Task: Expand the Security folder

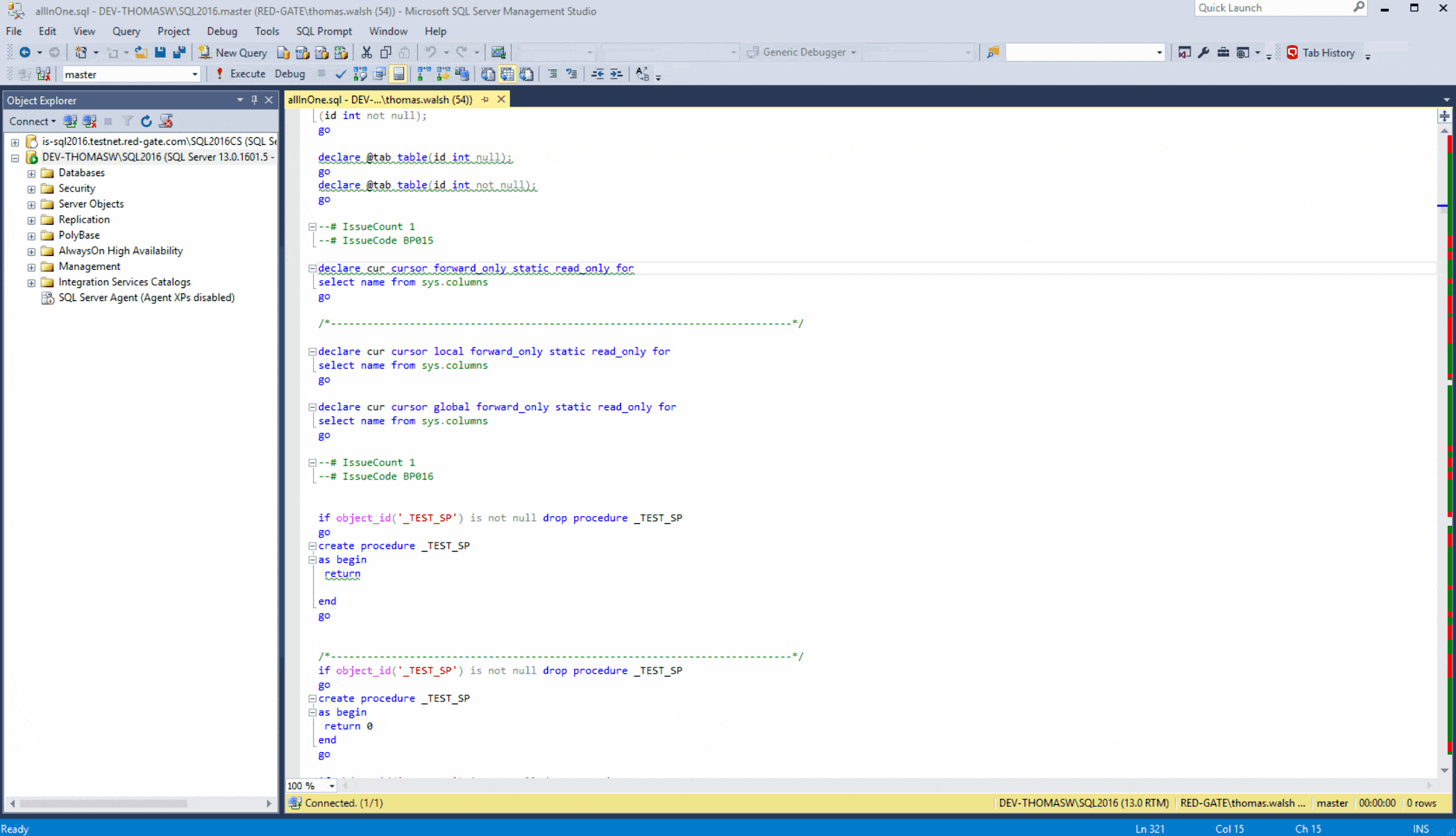Action: coord(31,189)
